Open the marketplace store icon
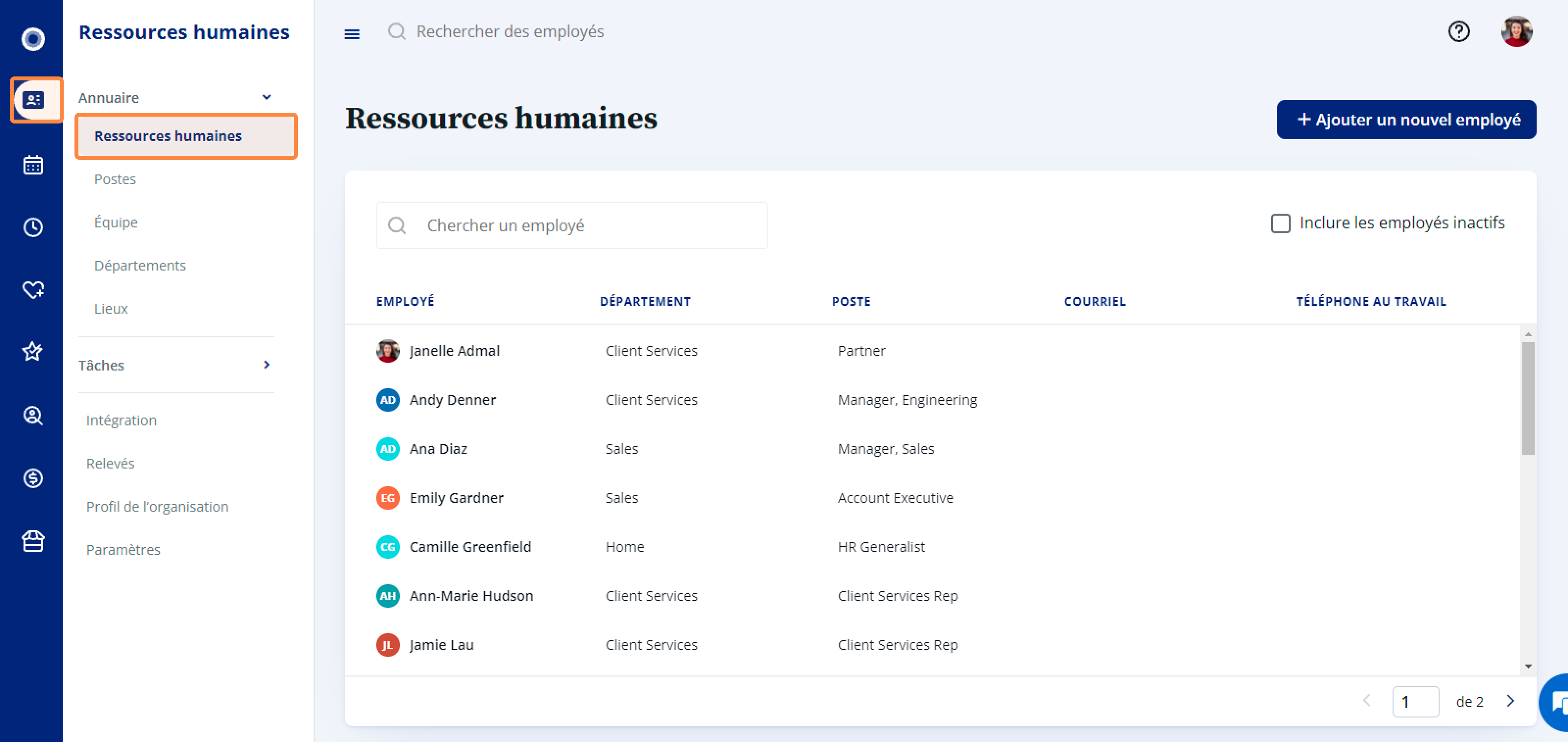Image resolution: width=1568 pixels, height=742 pixels. click(x=33, y=541)
